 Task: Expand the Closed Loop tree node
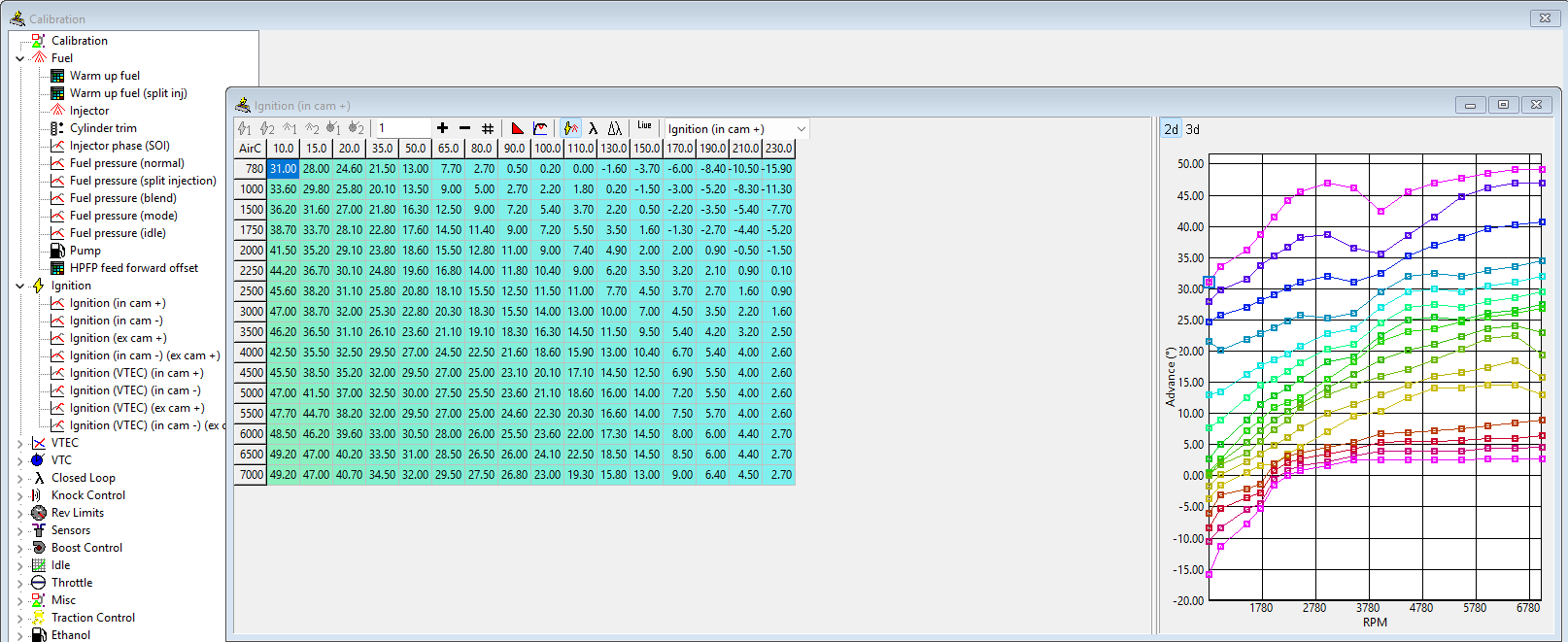point(20,478)
